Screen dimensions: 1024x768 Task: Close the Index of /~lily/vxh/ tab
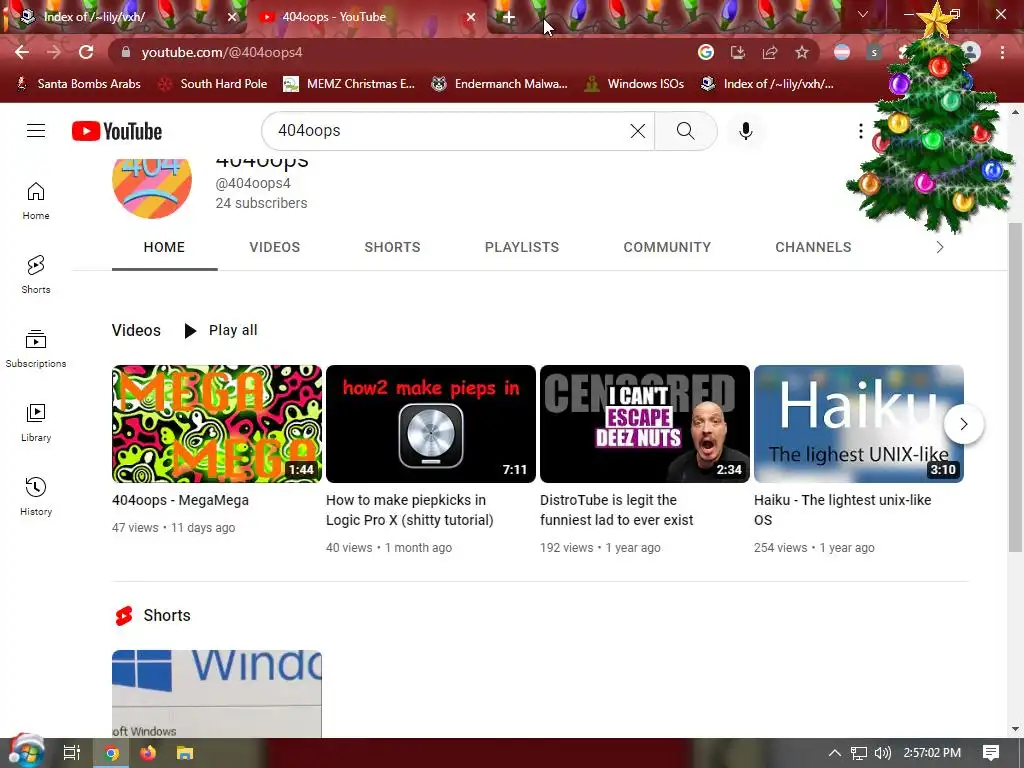(232, 17)
